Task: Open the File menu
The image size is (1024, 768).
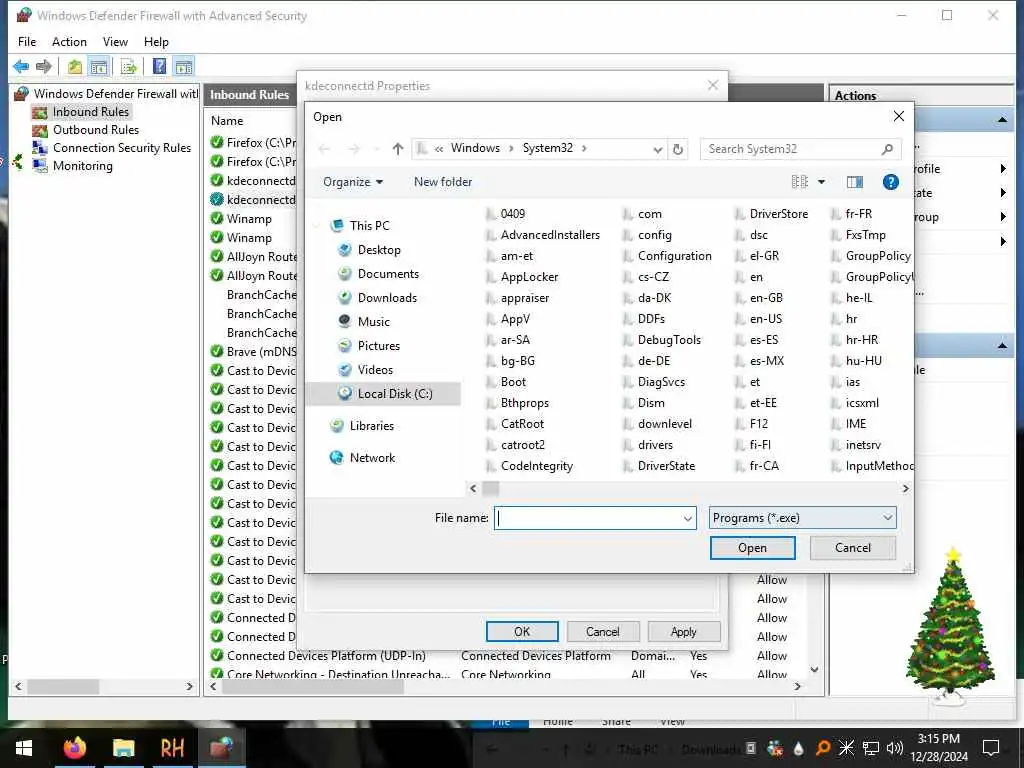Action: [x=27, y=42]
